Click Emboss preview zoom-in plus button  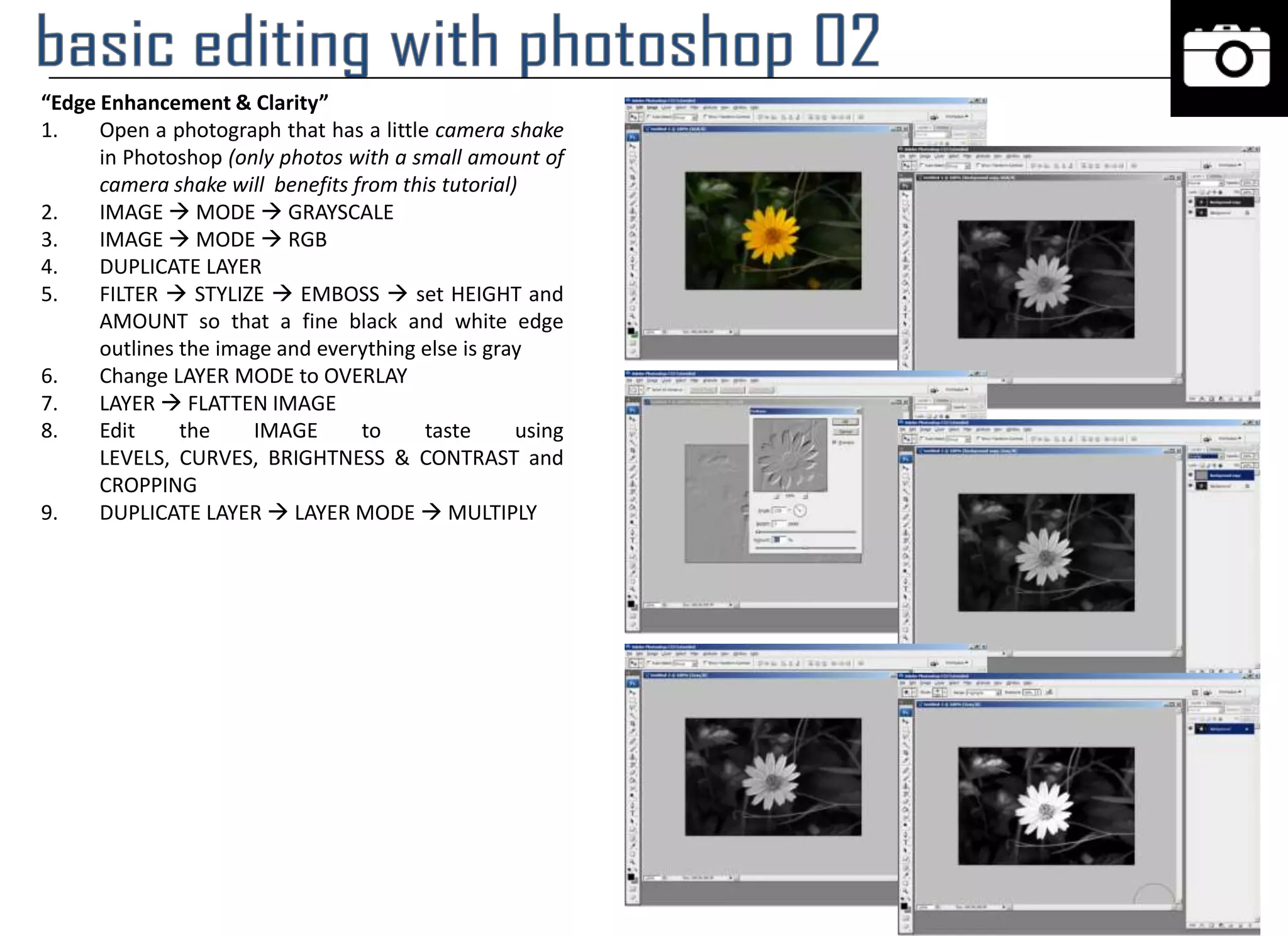[x=806, y=496]
